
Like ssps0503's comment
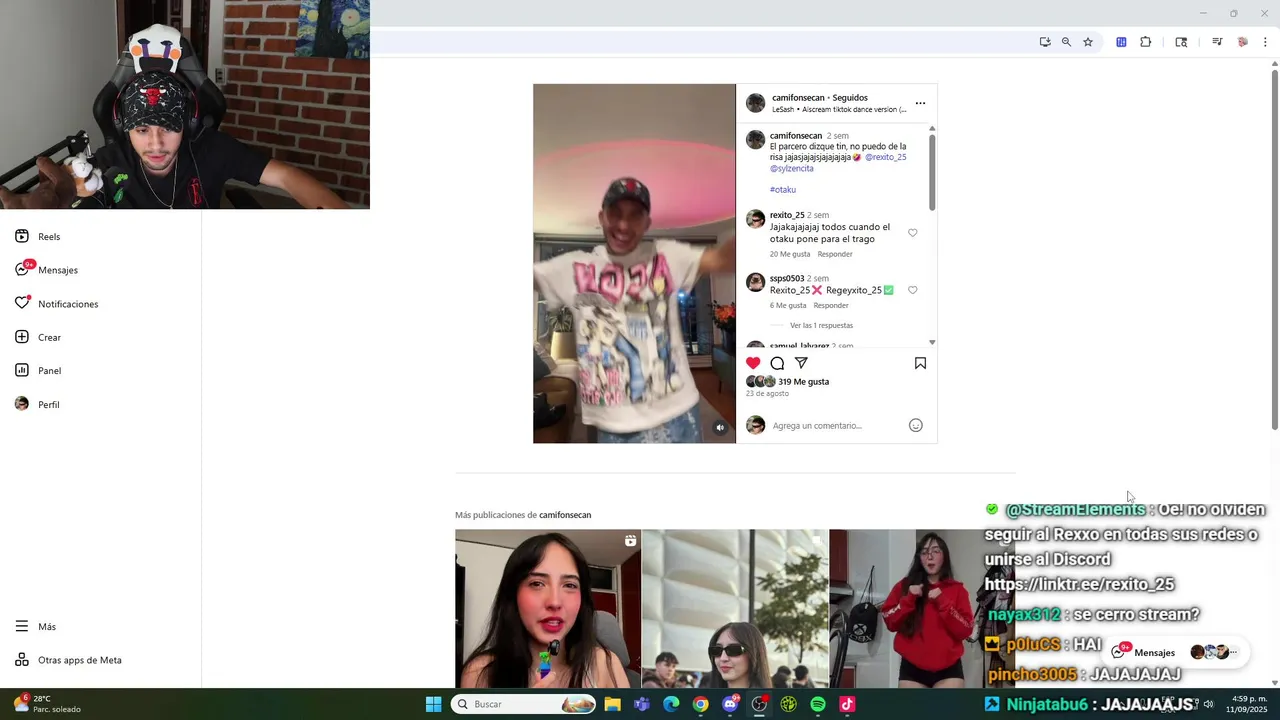[912, 290]
